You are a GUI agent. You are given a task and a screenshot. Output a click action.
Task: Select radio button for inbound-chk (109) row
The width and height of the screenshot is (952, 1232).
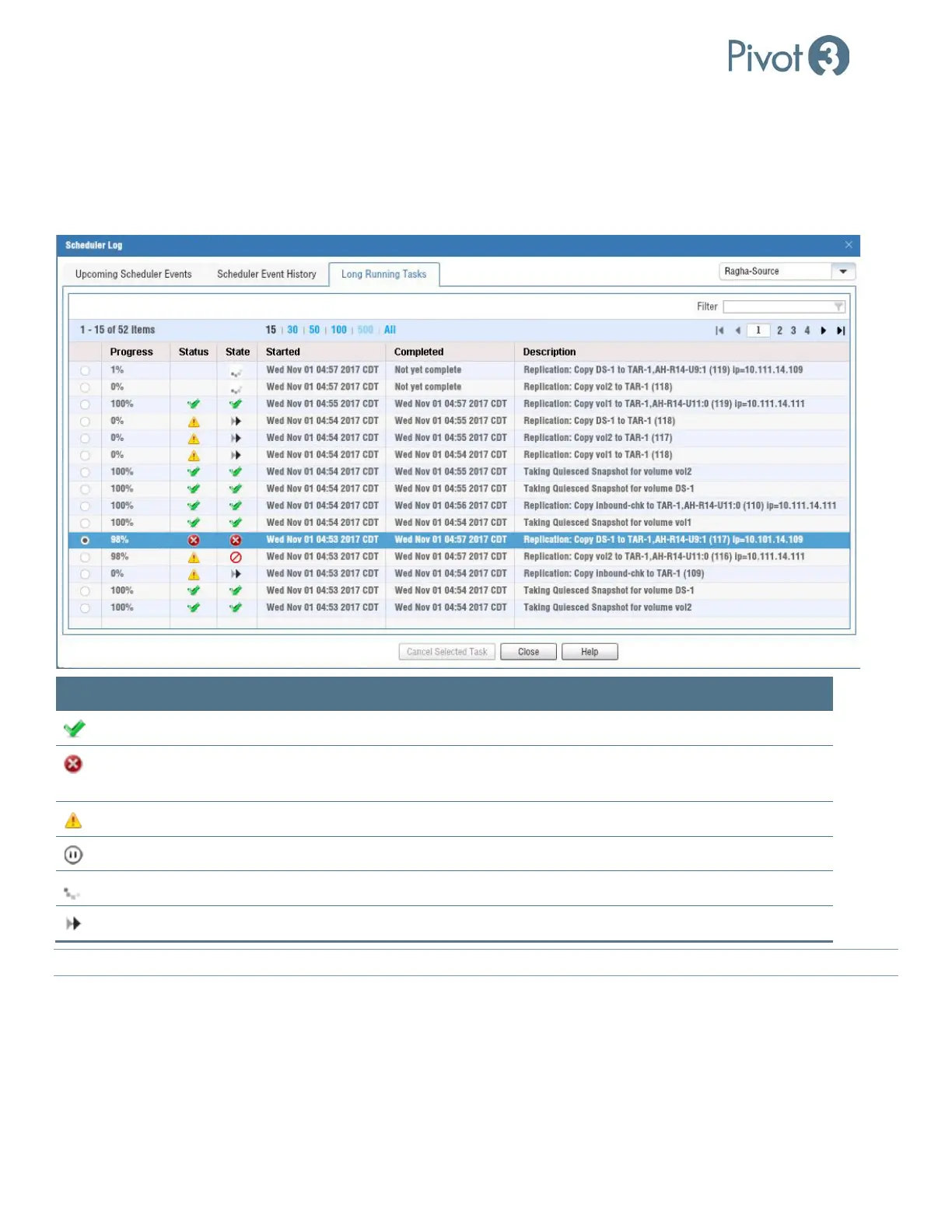click(x=85, y=574)
